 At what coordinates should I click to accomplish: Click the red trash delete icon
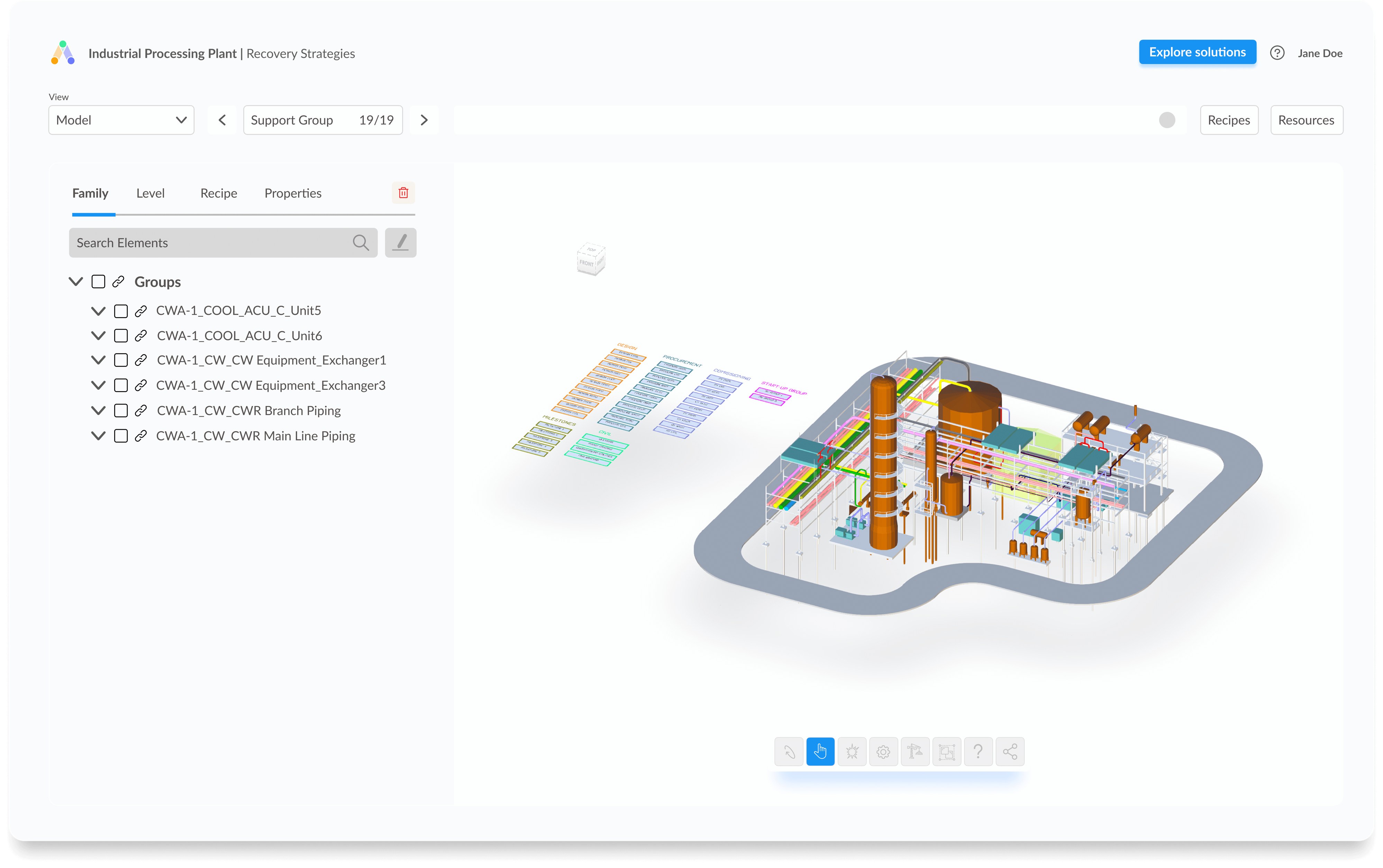403,193
